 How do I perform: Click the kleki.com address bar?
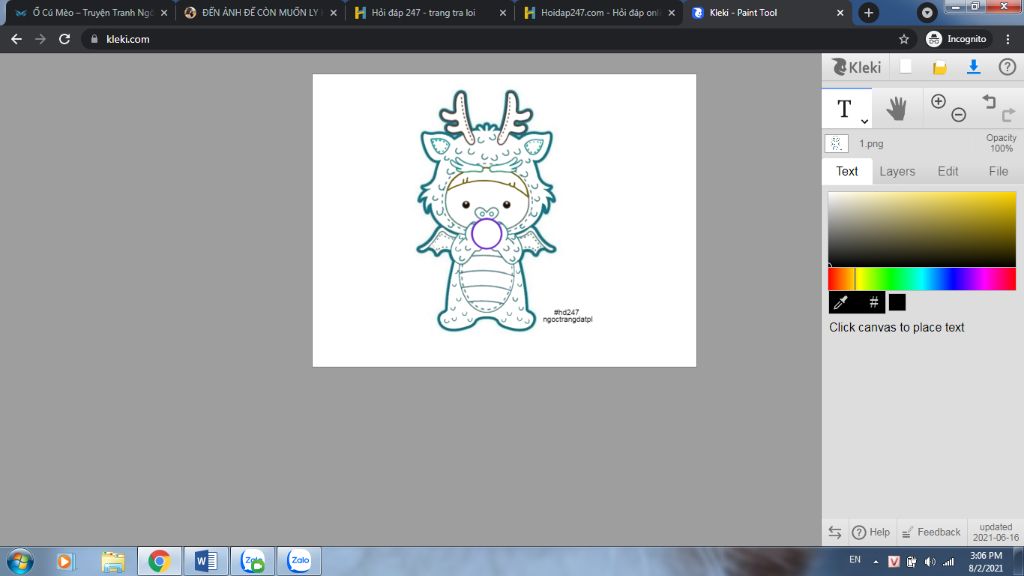[x=500, y=39]
